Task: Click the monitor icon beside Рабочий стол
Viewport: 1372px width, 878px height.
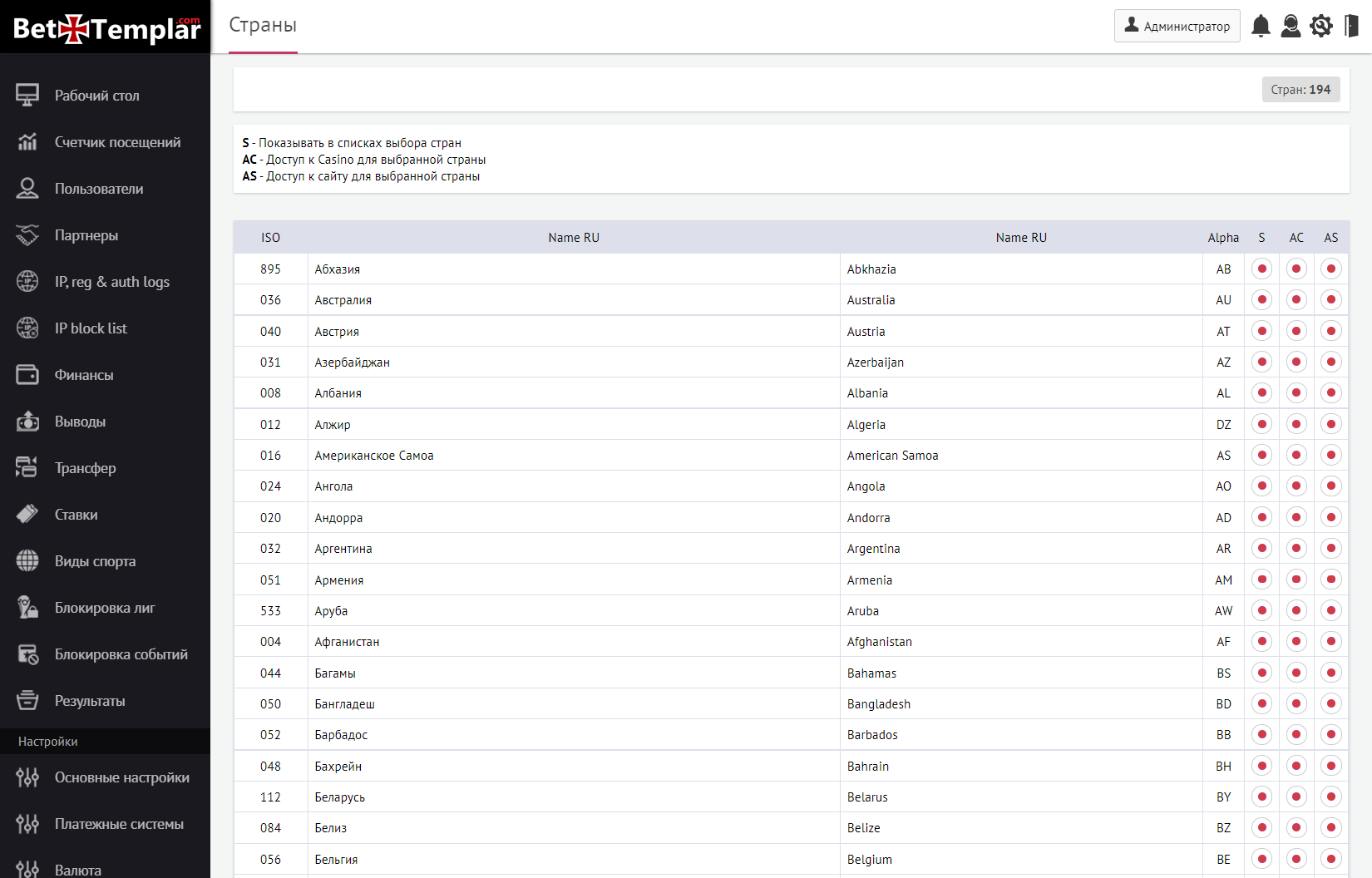Action: (27, 96)
